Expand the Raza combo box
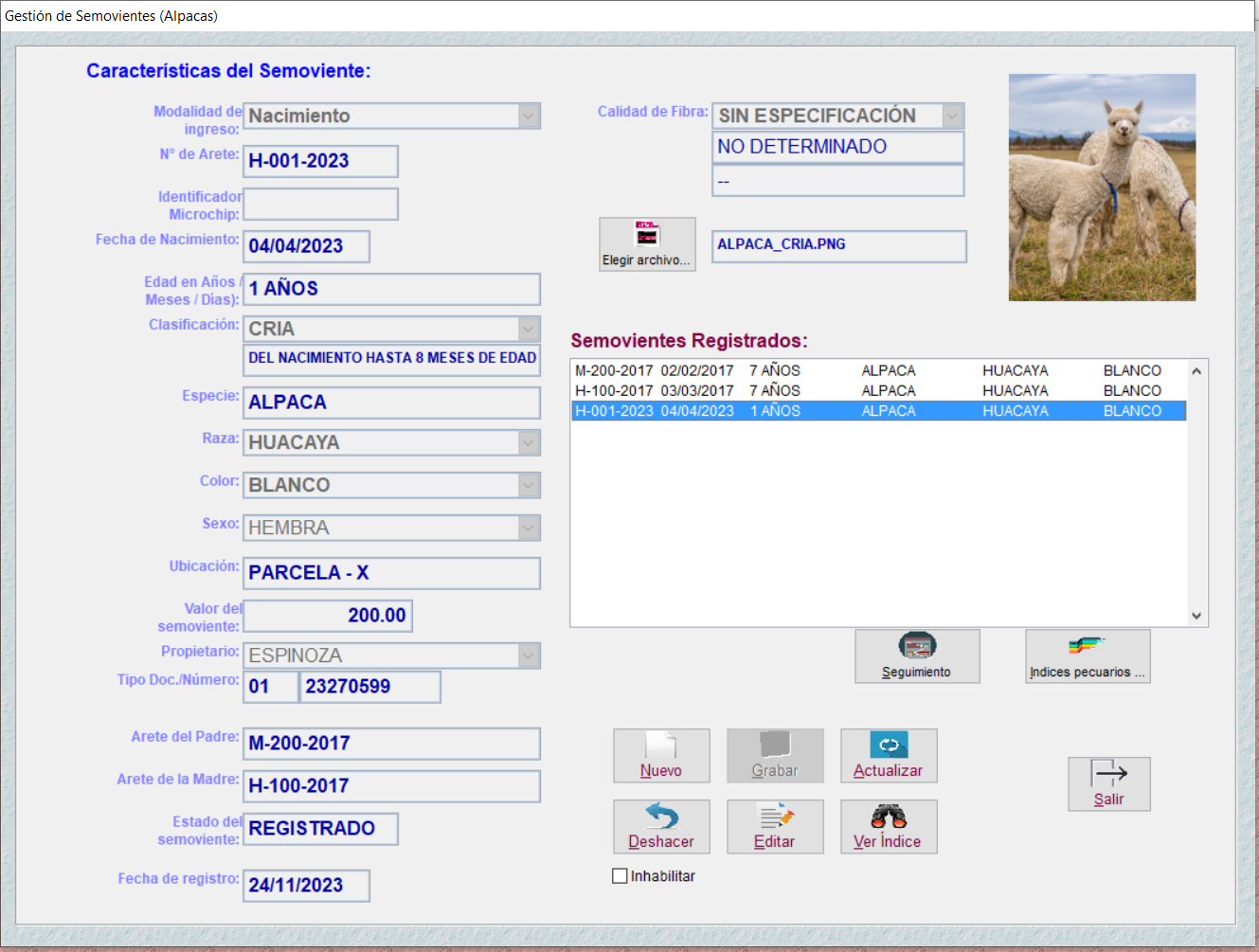This screenshot has width=1259, height=952. click(528, 441)
